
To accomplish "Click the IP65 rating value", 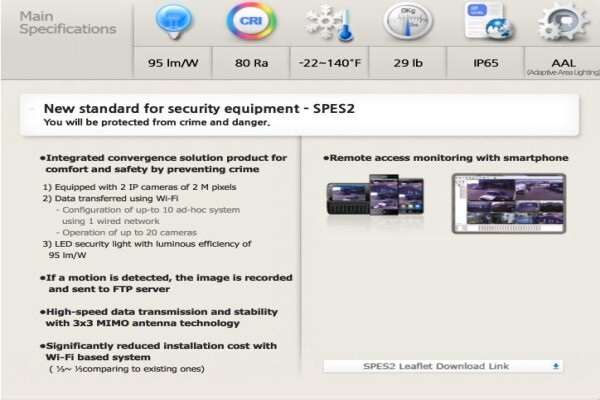I will pyautogui.click(x=486, y=63).
